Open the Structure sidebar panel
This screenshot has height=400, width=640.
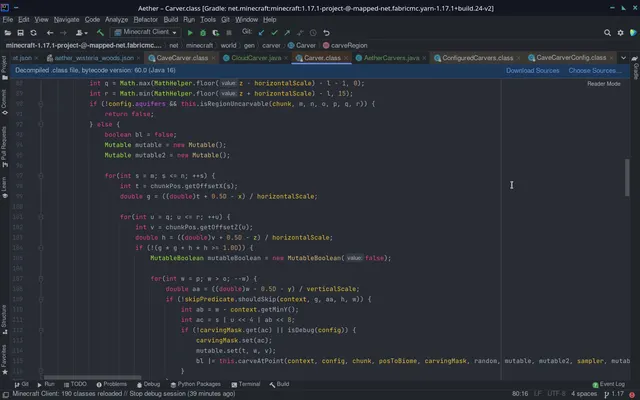click(x=4, y=320)
